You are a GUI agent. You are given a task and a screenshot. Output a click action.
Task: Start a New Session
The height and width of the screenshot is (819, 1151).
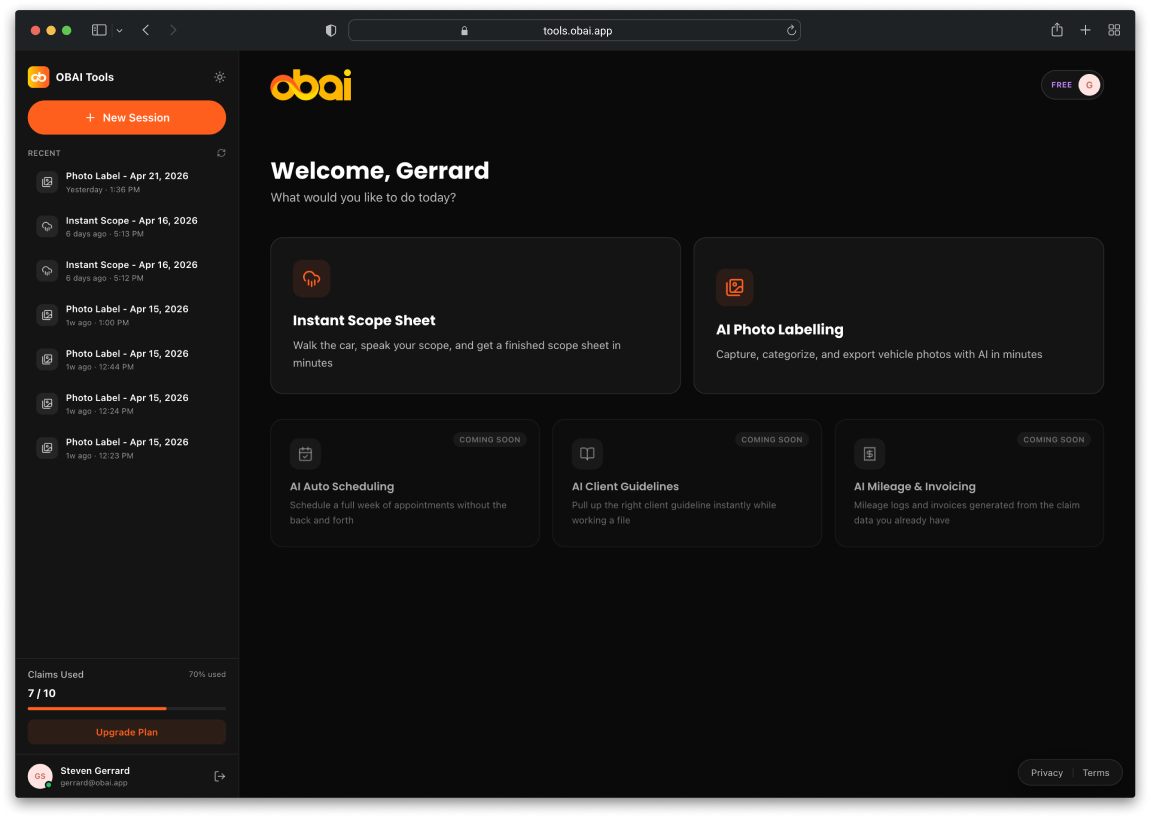click(127, 117)
